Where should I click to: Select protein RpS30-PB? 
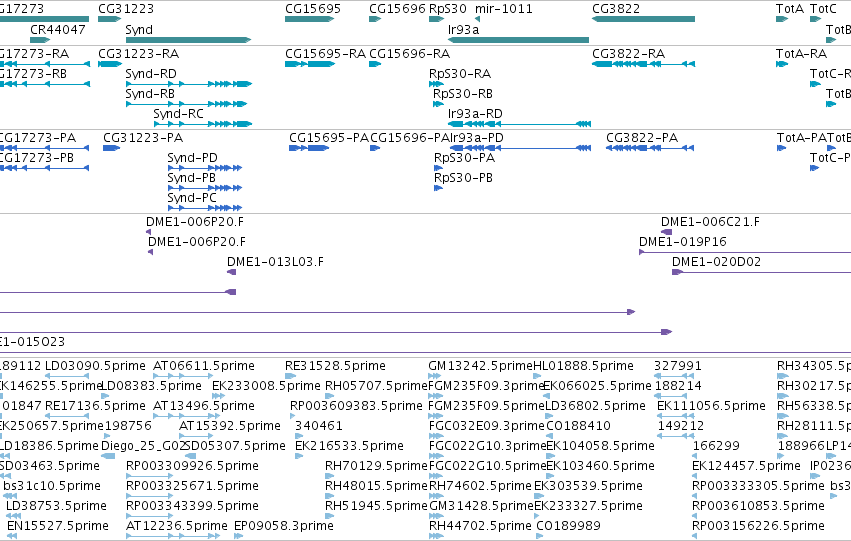pos(439,188)
